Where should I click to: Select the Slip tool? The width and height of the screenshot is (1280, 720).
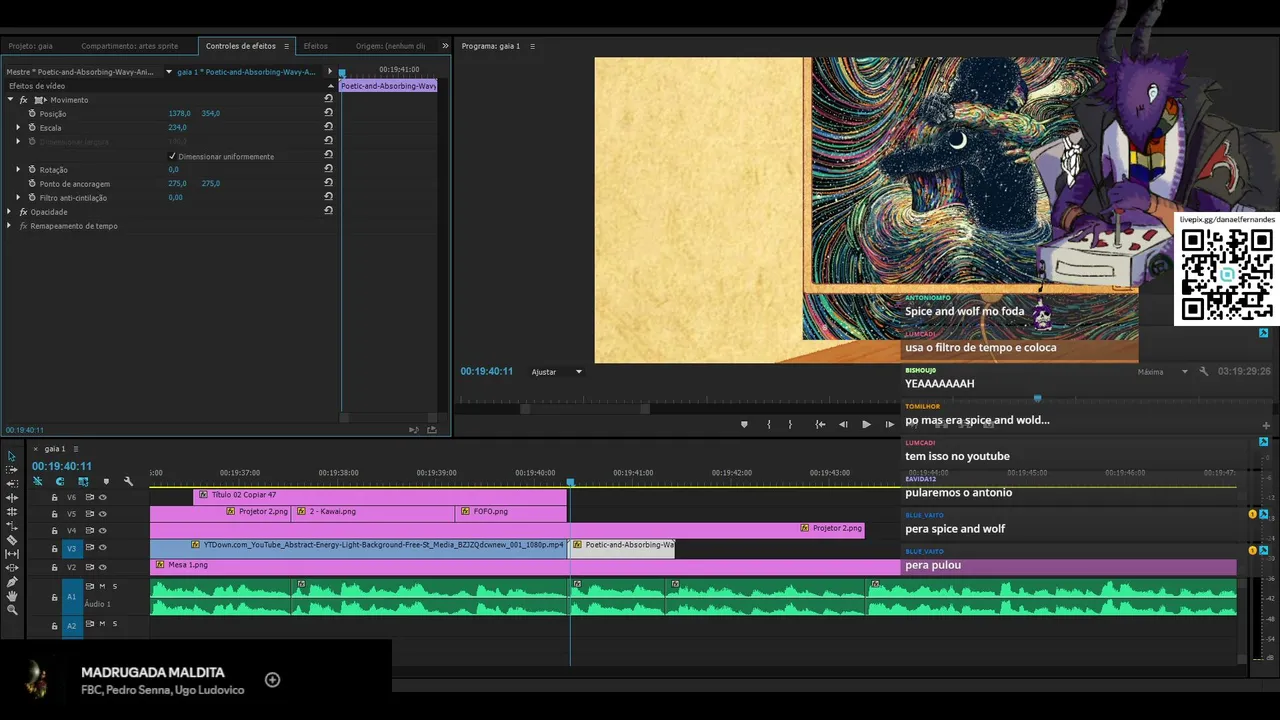(12, 553)
